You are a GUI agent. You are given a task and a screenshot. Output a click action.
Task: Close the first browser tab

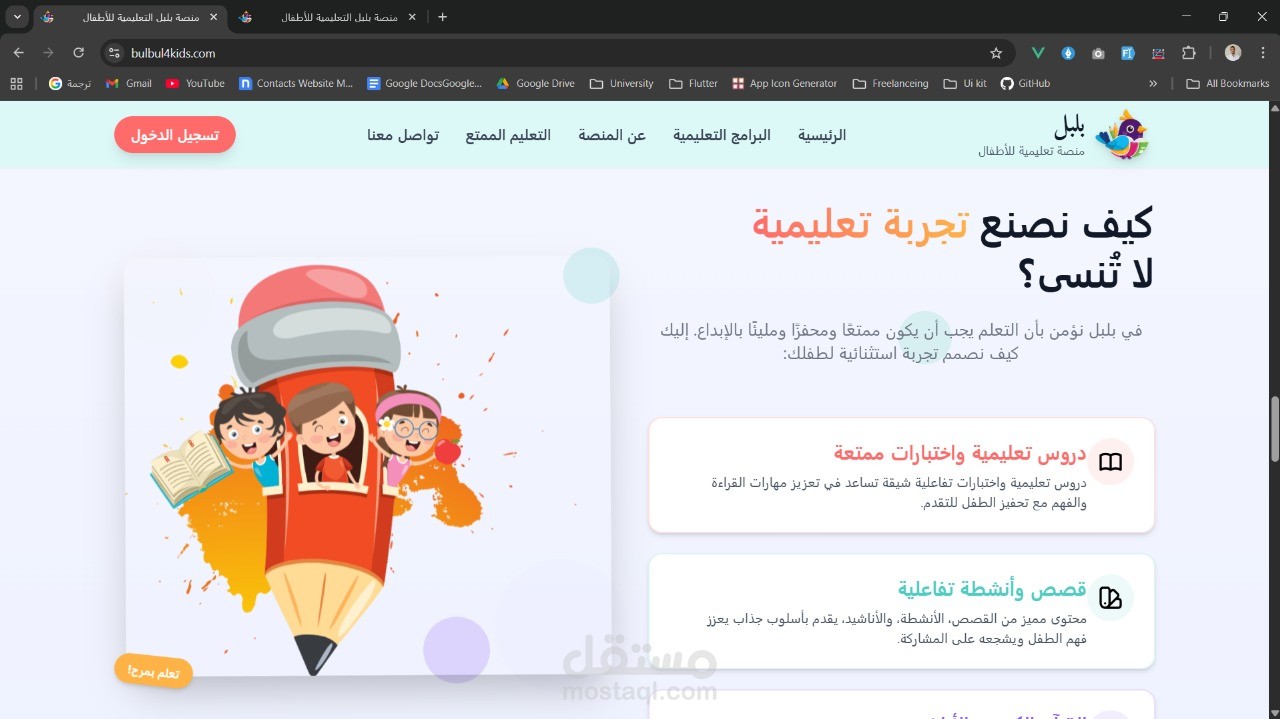213,17
